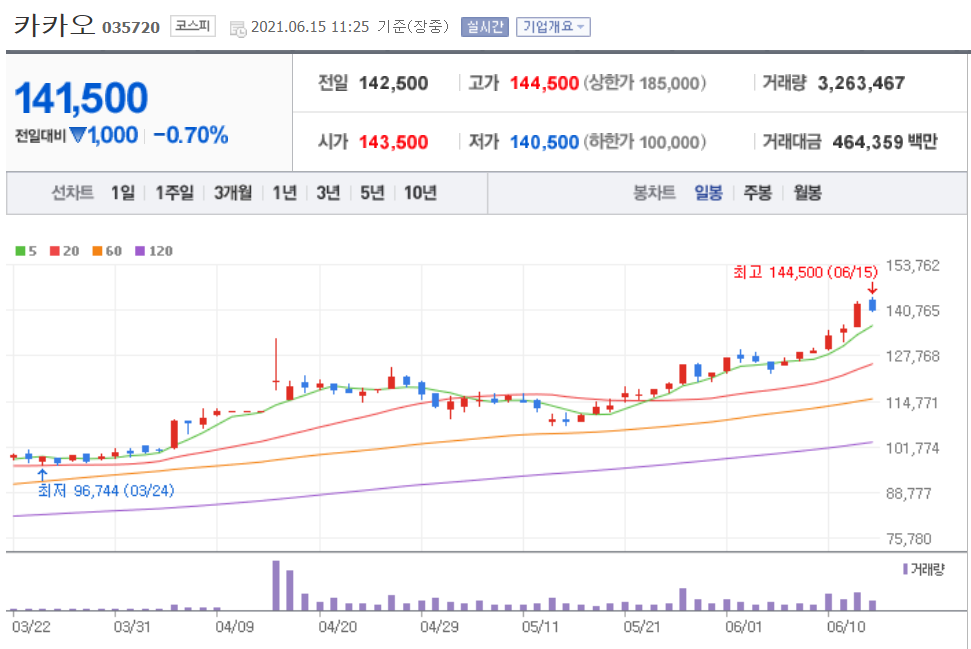
Task: Click the 05/11 date axis label
Action: [540, 627]
